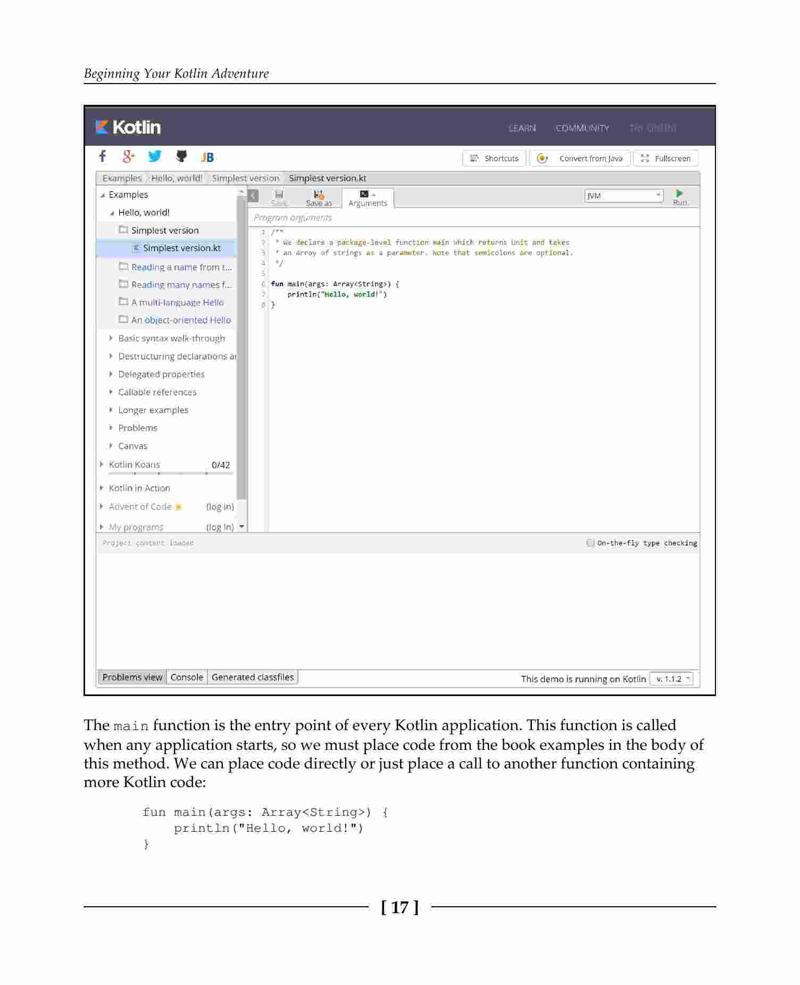Collapse the Examples tree node
Viewport: 800px width, 985px height.
[102, 195]
